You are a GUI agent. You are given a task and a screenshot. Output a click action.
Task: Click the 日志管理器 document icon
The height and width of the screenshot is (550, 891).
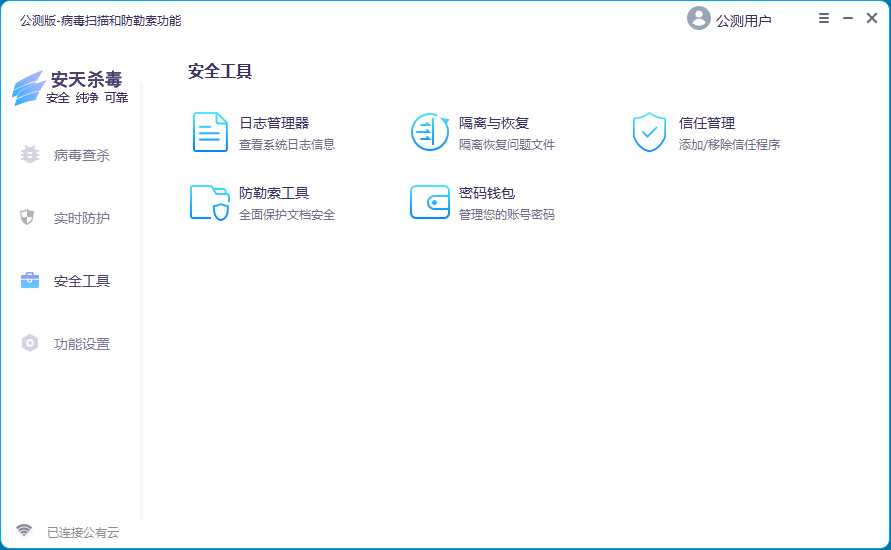click(x=210, y=132)
